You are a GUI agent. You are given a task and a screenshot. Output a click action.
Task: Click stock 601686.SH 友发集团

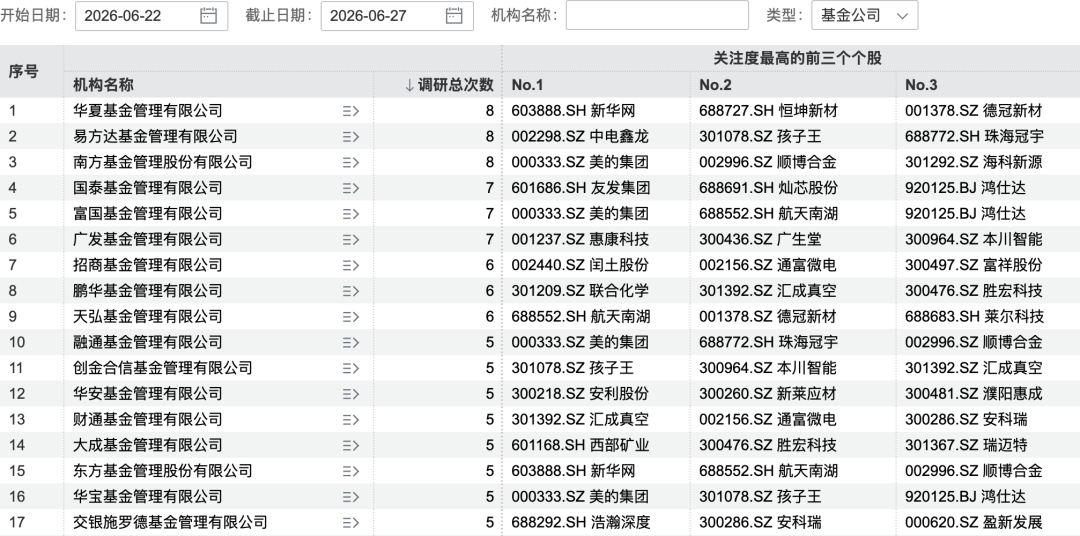[581, 188]
